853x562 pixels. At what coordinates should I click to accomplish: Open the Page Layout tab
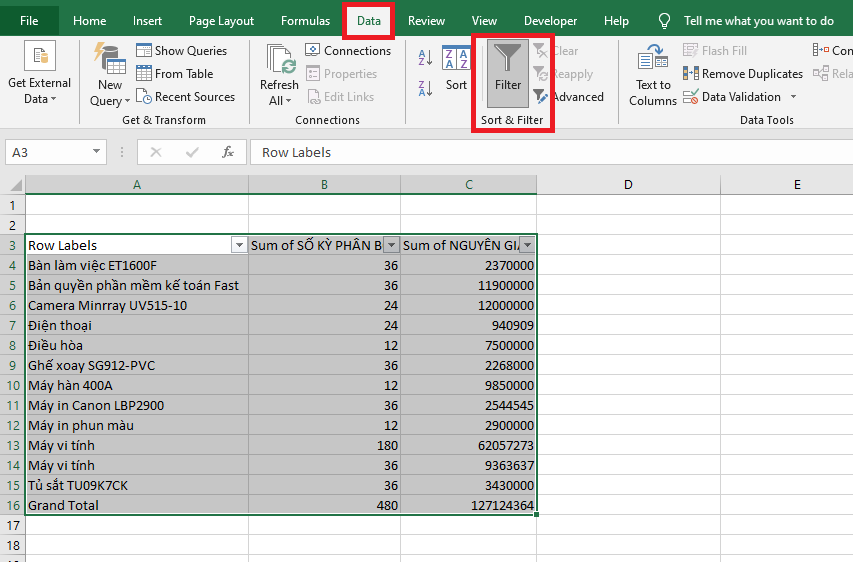[221, 21]
